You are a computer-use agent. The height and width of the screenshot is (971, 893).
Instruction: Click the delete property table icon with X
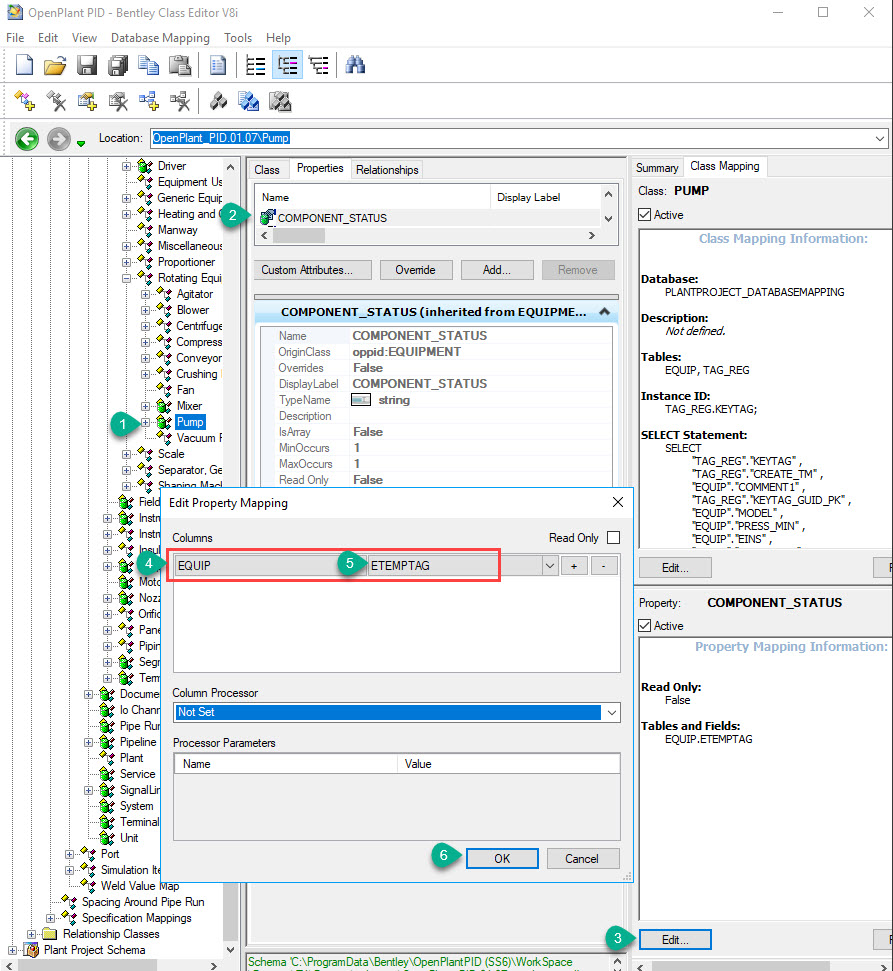118,101
